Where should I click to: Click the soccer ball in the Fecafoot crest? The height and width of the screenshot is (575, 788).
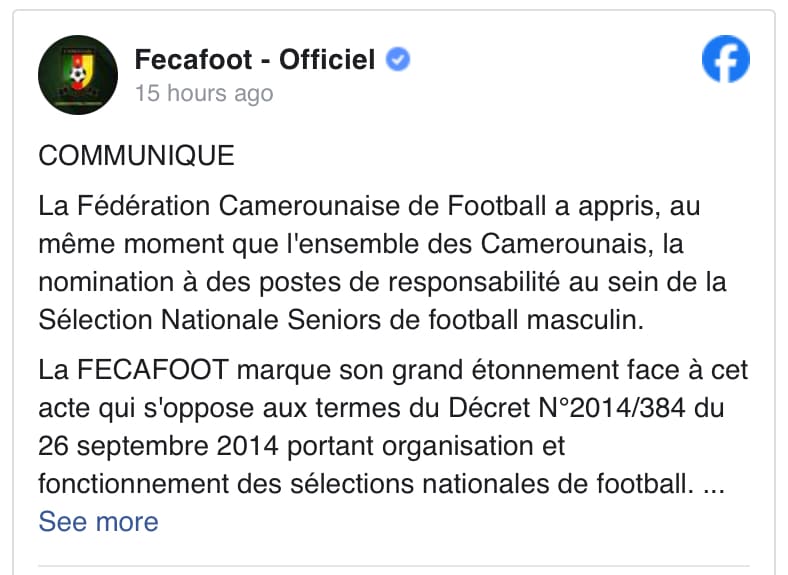77,75
